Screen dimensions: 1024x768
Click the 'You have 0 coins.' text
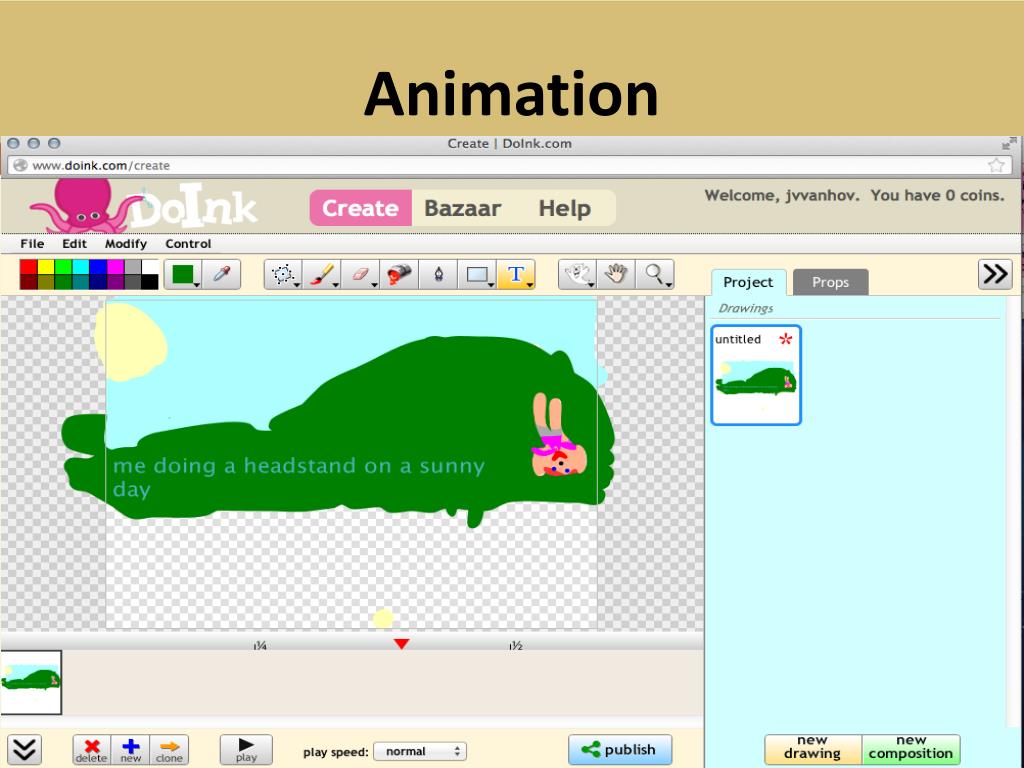click(x=938, y=195)
